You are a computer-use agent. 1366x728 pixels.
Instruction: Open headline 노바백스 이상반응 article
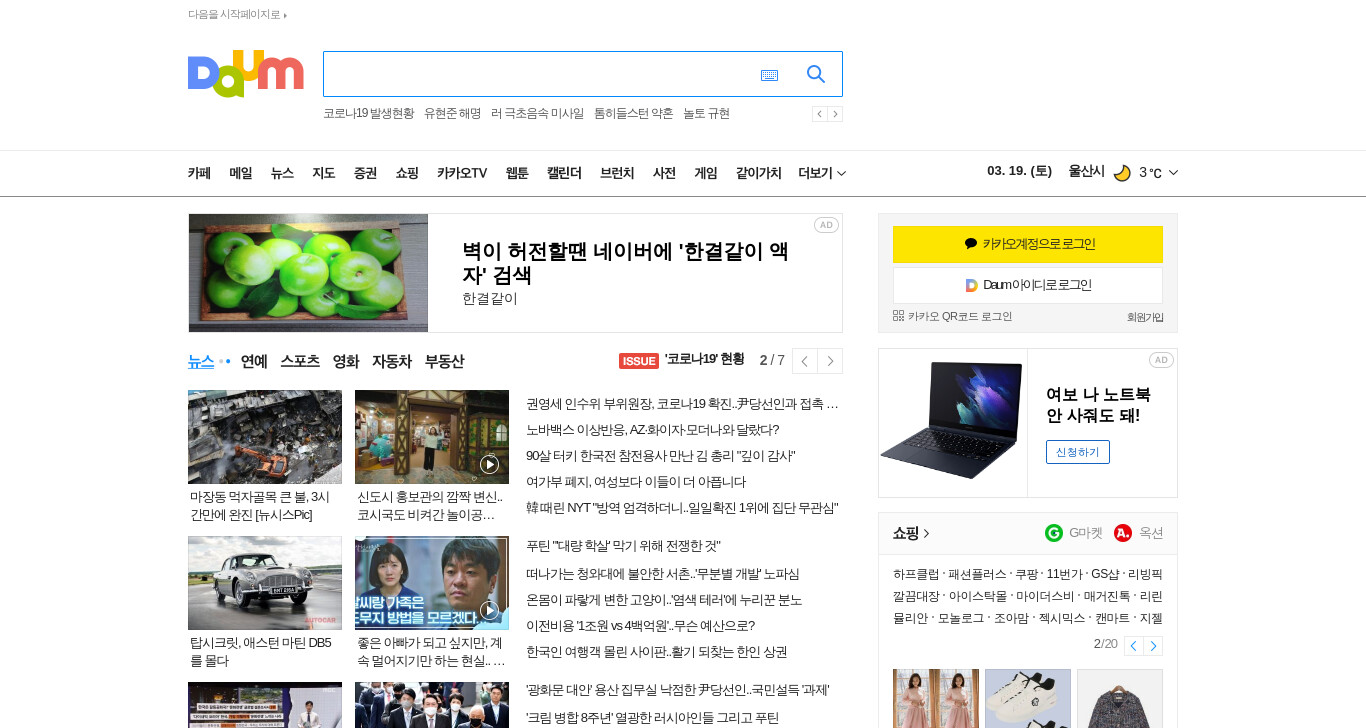pos(653,430)
